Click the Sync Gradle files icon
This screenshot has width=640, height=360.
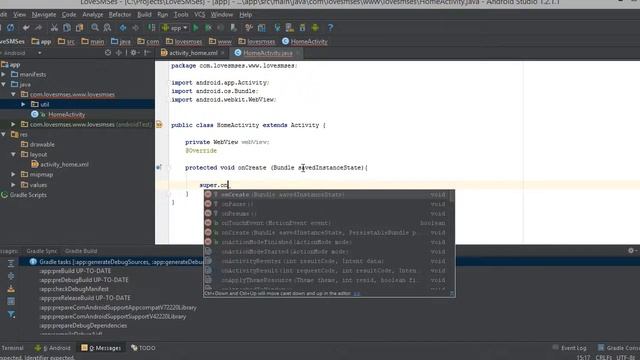point(277,28)
